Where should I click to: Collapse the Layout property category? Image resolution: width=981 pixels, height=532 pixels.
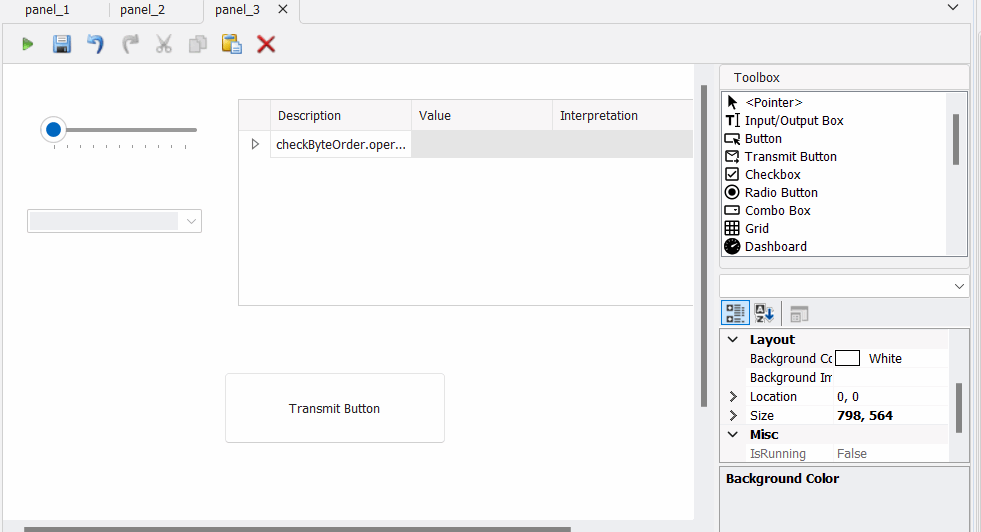[733, 340]
